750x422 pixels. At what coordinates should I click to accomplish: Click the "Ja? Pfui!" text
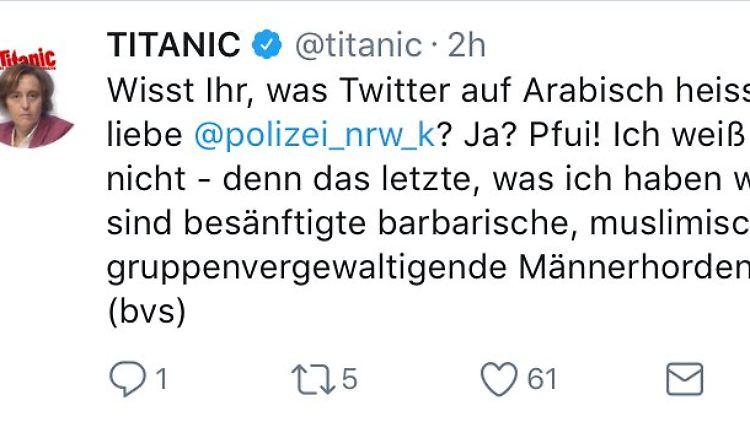[x=525, y=136]
